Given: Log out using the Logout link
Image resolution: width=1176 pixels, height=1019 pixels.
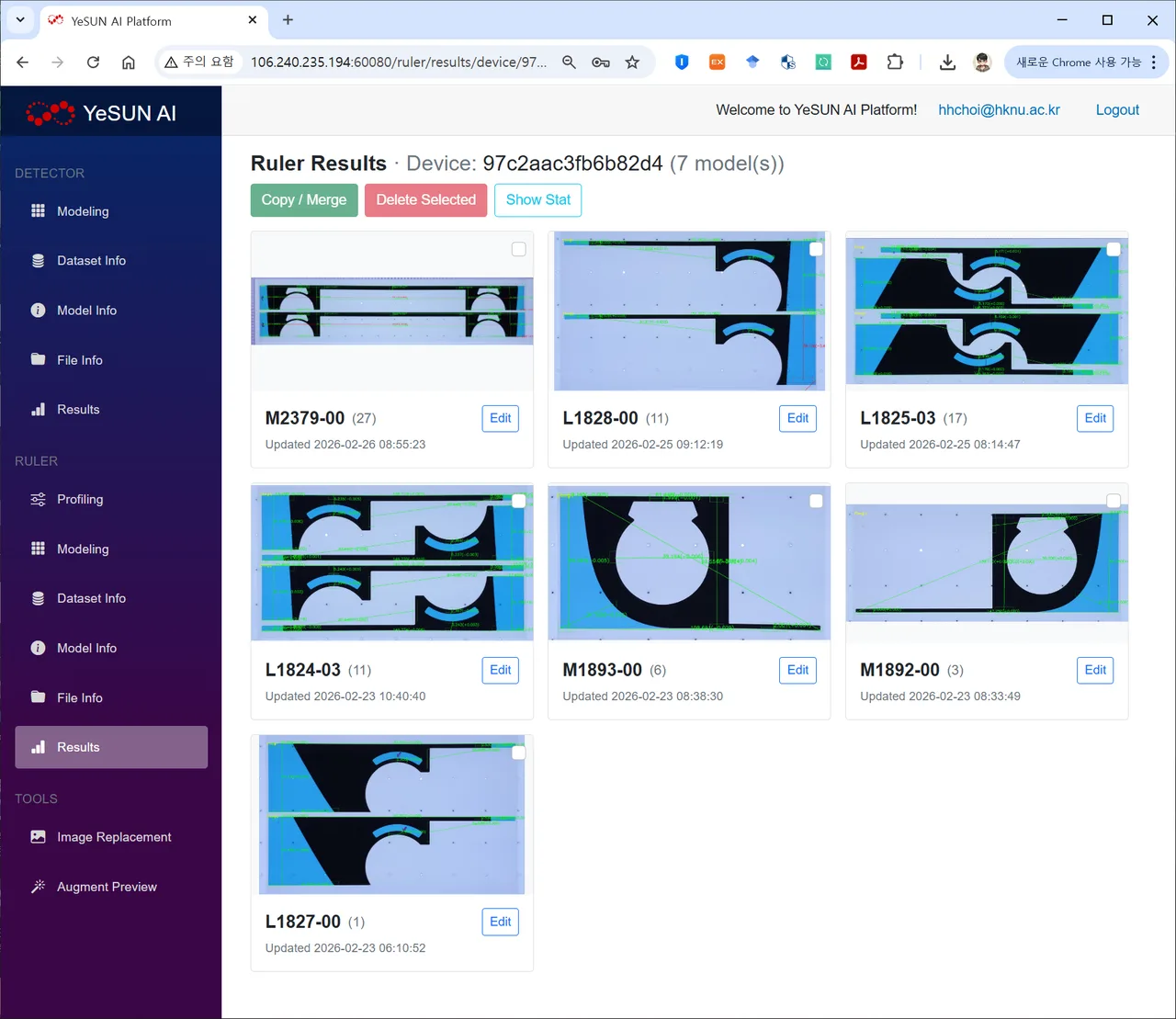Looking at the screenshot, I should (x=1117, y=110).
